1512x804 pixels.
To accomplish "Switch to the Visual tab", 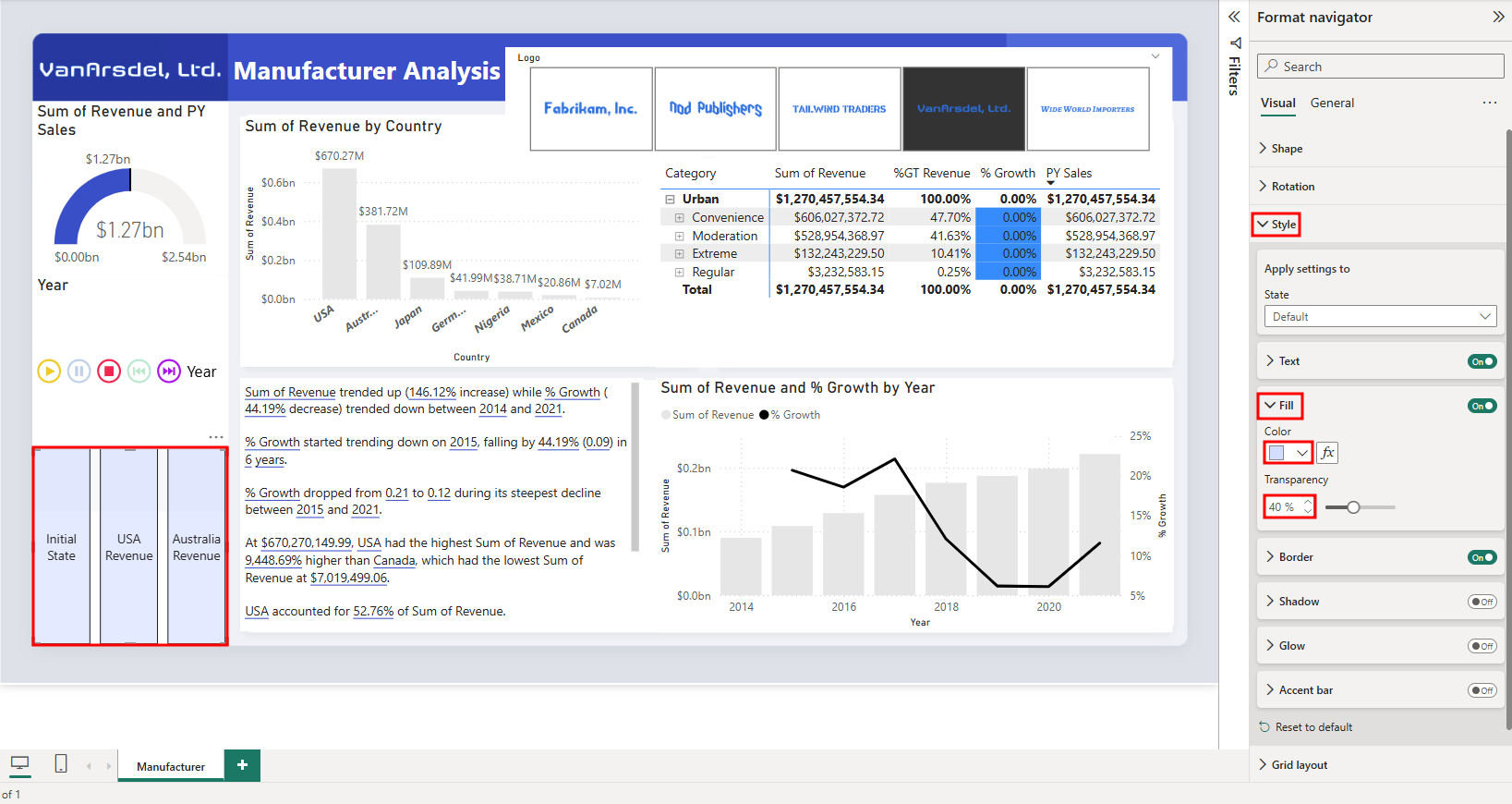I will click(1278, 104).
